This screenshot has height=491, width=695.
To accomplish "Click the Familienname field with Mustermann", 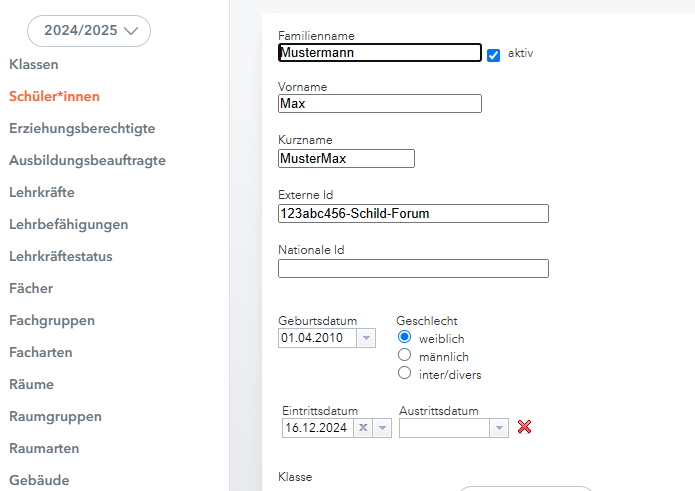I will [x=380, y=53].
